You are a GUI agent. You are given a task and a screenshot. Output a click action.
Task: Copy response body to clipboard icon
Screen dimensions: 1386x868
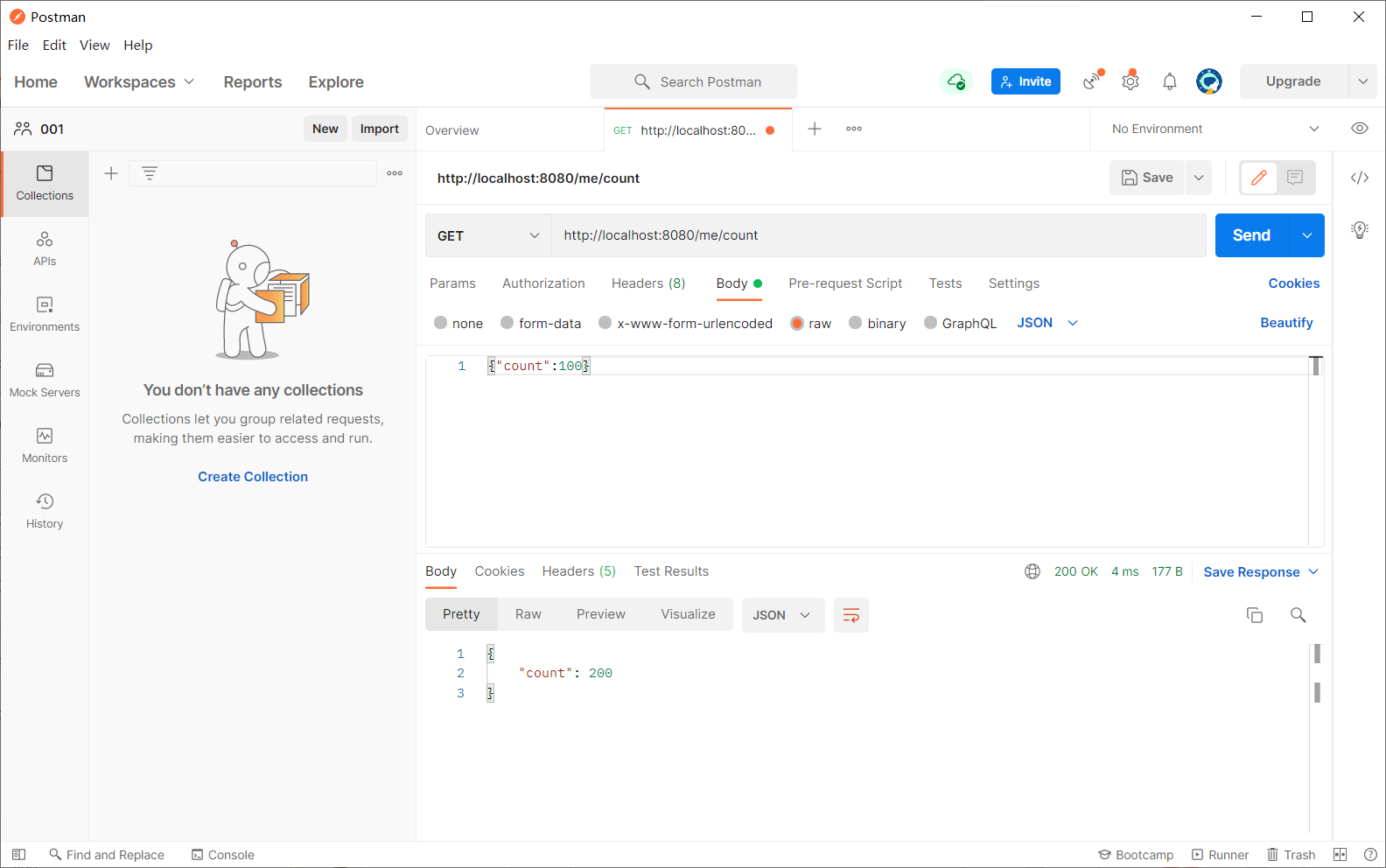click(1255, 615)
